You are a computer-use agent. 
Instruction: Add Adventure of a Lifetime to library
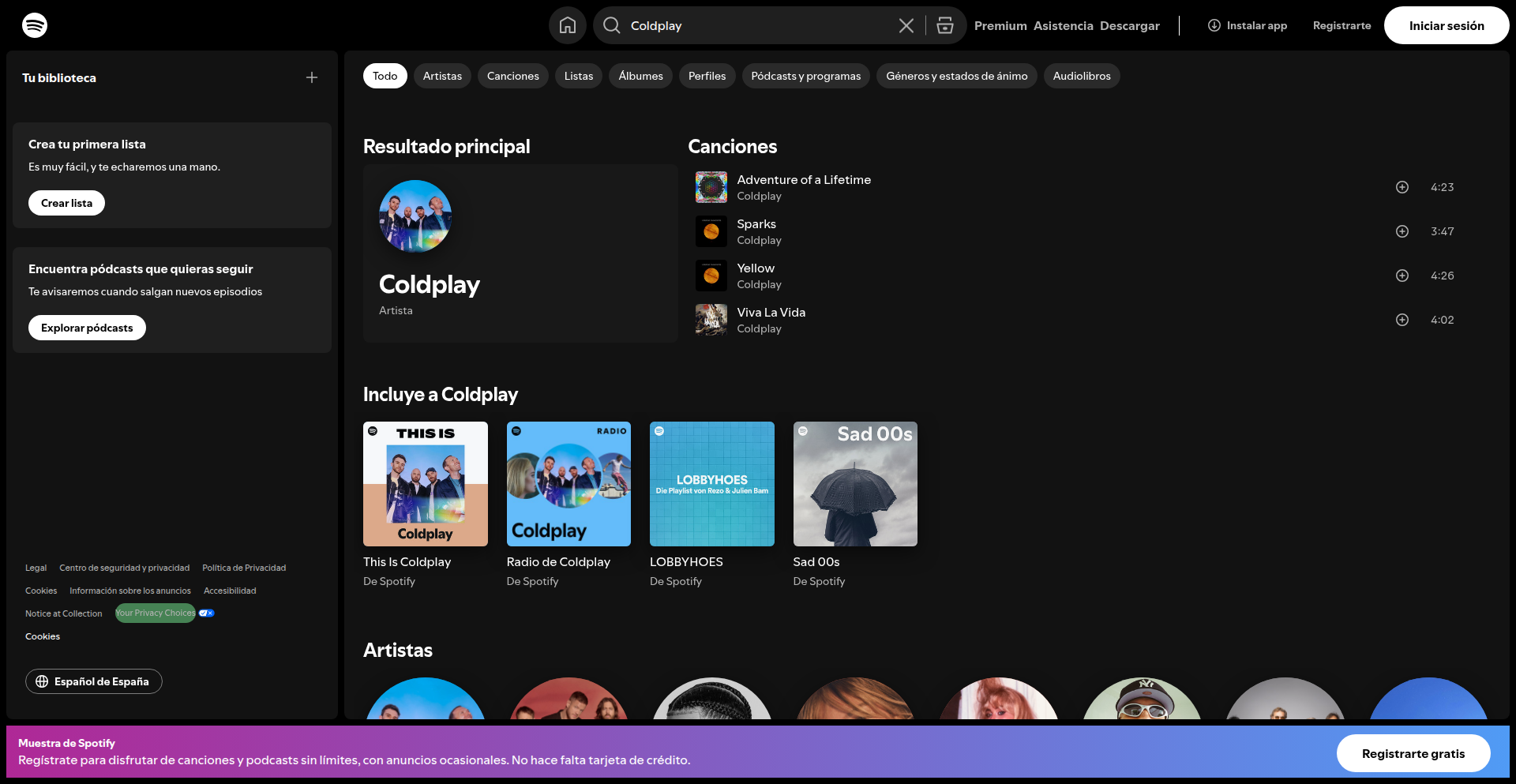point(1402,187)
